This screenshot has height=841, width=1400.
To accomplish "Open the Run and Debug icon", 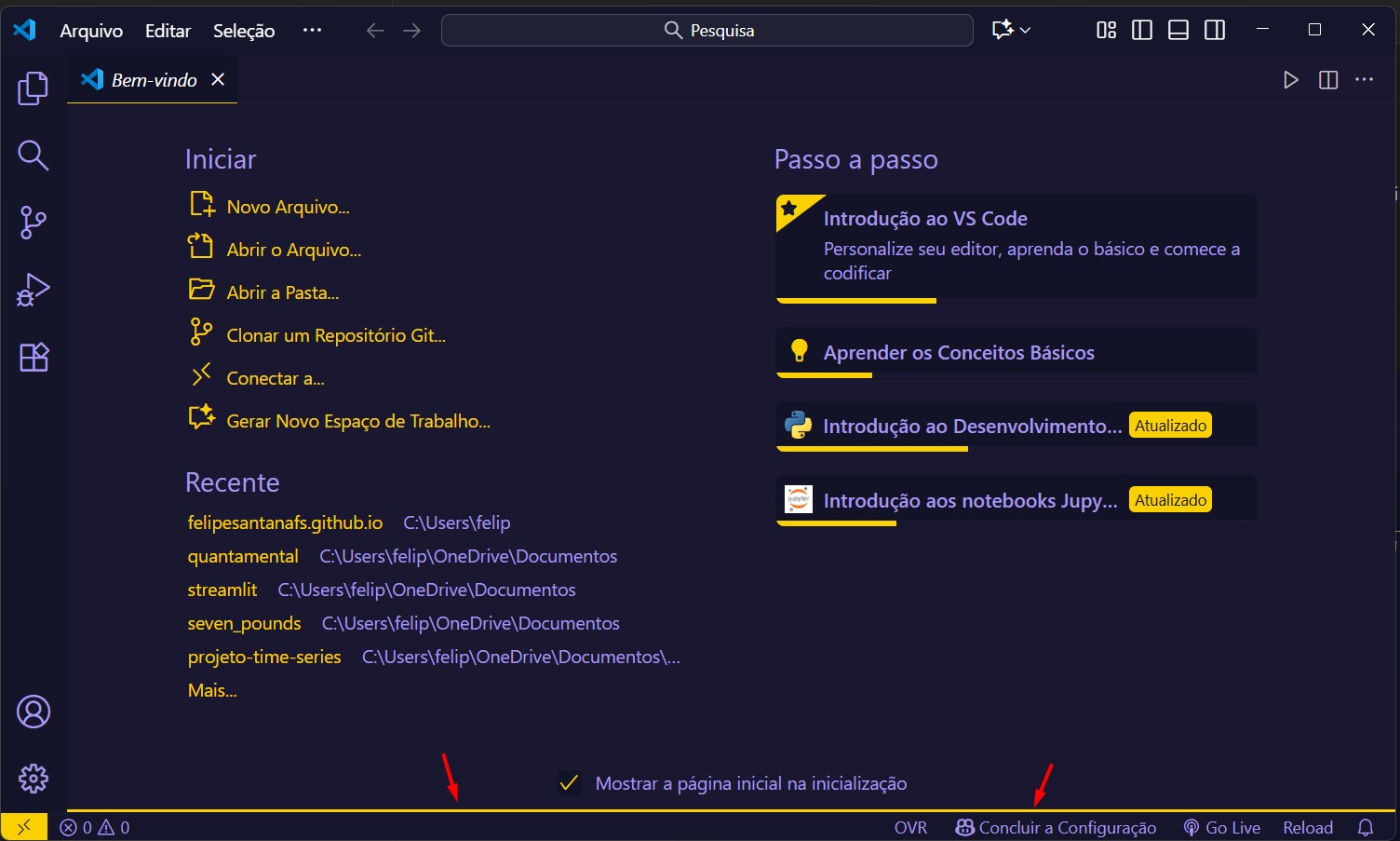I will pos(34,290).
